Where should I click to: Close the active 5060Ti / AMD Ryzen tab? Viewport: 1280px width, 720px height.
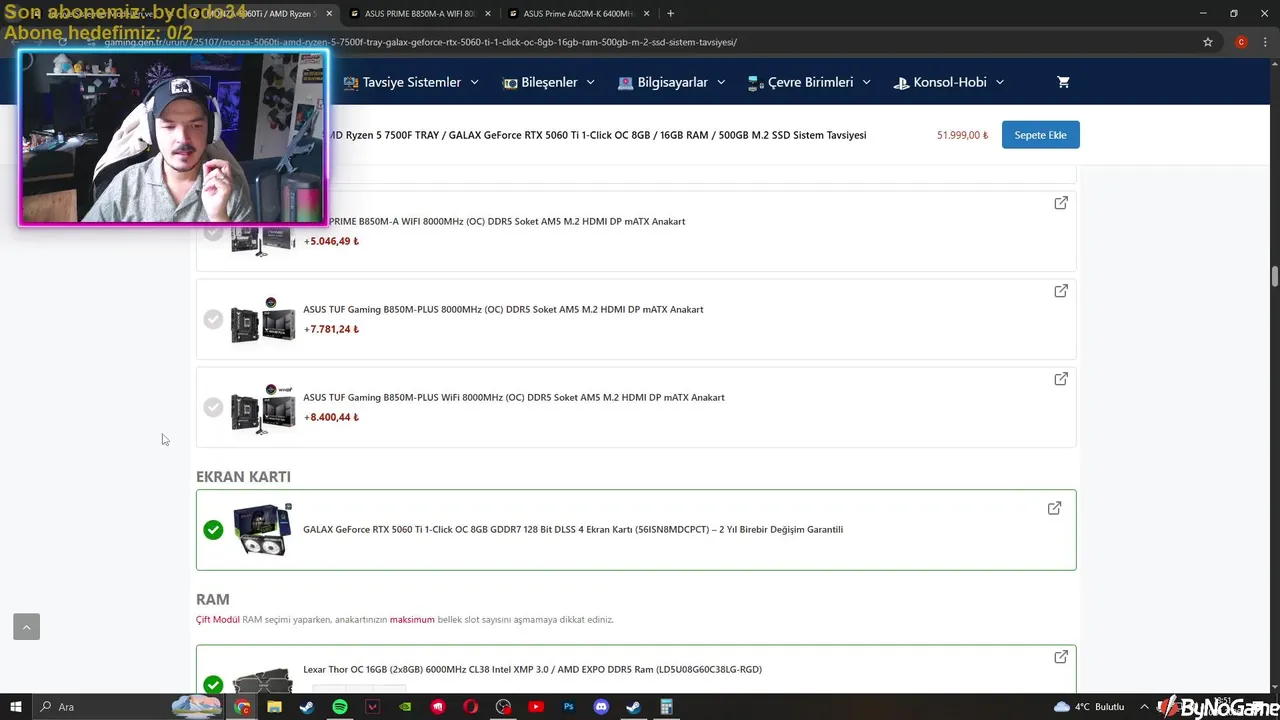click(x=329, y=14)
